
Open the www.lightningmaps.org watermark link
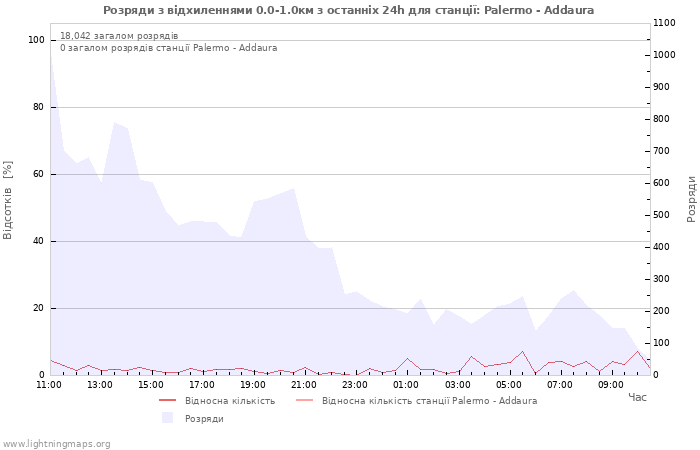(56, 444)
